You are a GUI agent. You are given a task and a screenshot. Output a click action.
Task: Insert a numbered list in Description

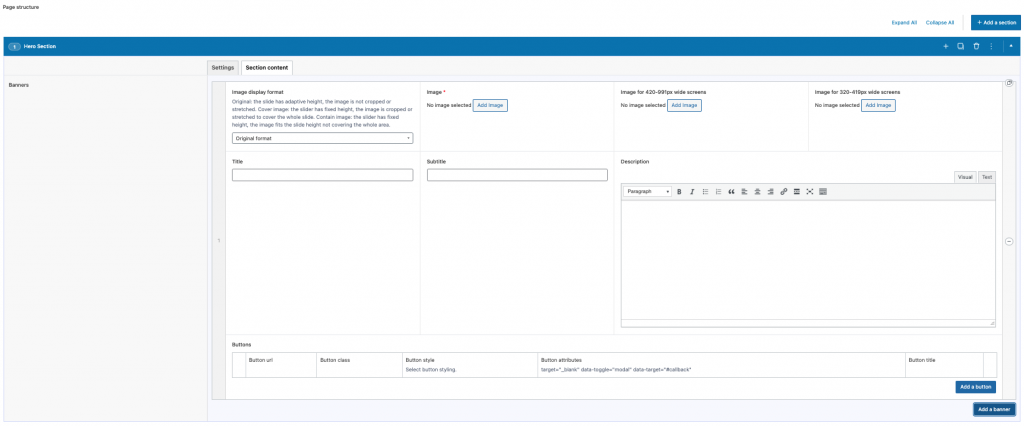coord(718,191)
